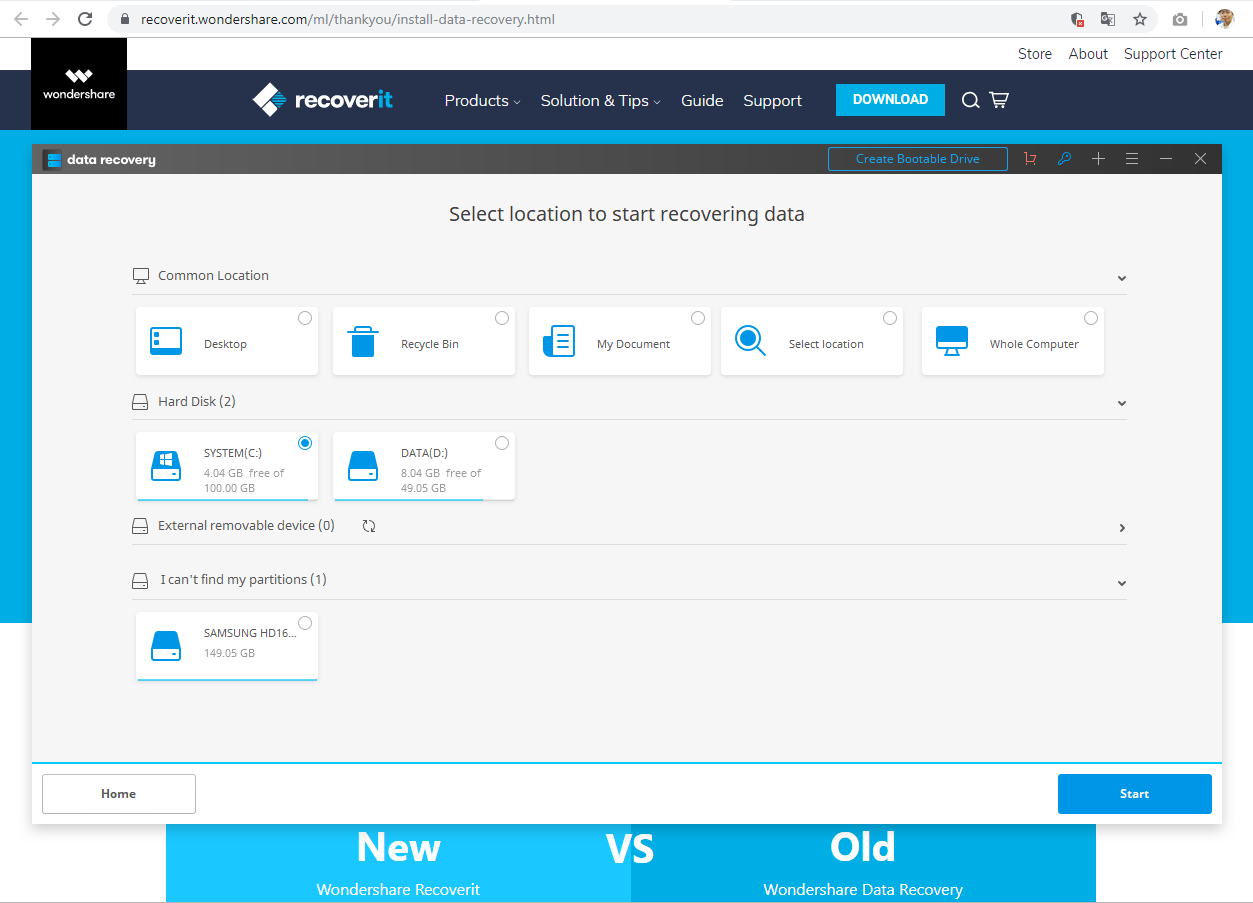Image resolution: width=1253 pixels, height=903 pixels.
Task: Expand the External removable device section
Action: 1121,528
